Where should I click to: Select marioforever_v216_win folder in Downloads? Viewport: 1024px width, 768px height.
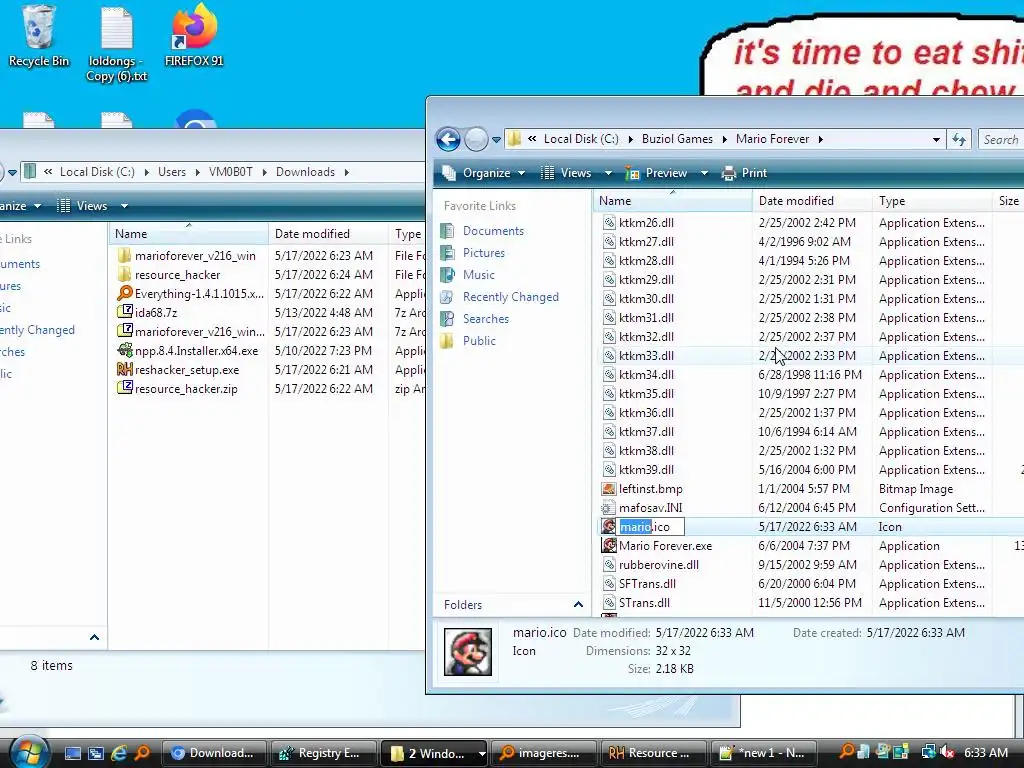[x=195, y=256]
